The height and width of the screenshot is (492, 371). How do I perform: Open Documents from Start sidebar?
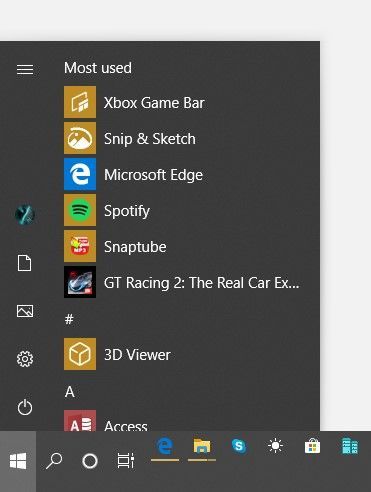coord(25,263)
